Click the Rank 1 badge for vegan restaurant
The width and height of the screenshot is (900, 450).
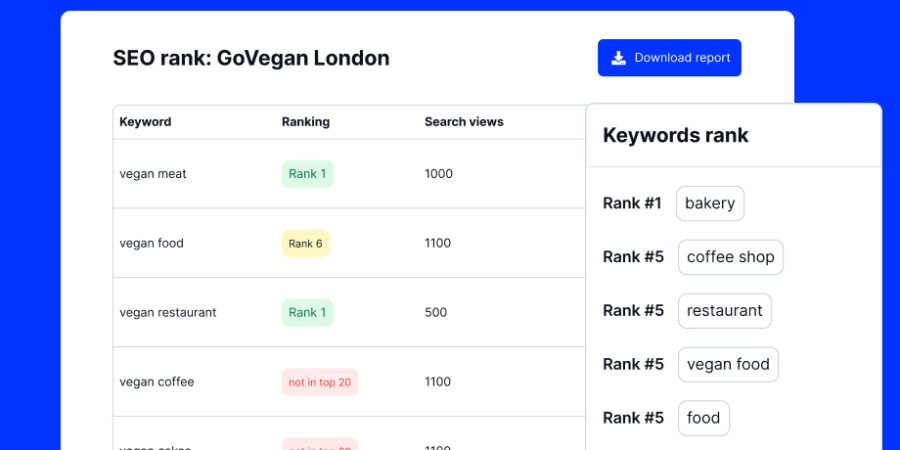pos(307,312)
